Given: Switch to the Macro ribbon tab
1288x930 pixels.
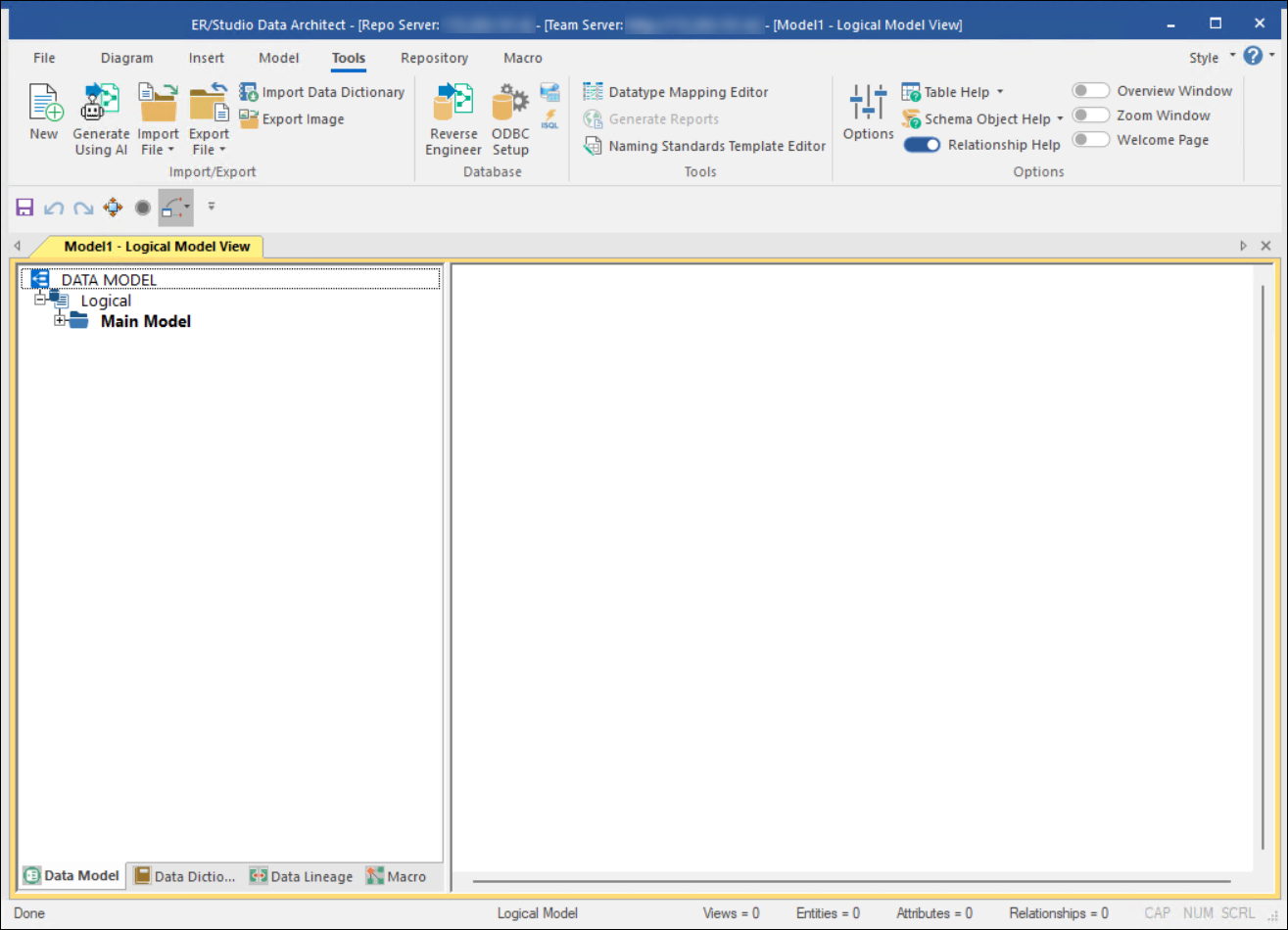Looking at the screenshot, I should (523, 58).
